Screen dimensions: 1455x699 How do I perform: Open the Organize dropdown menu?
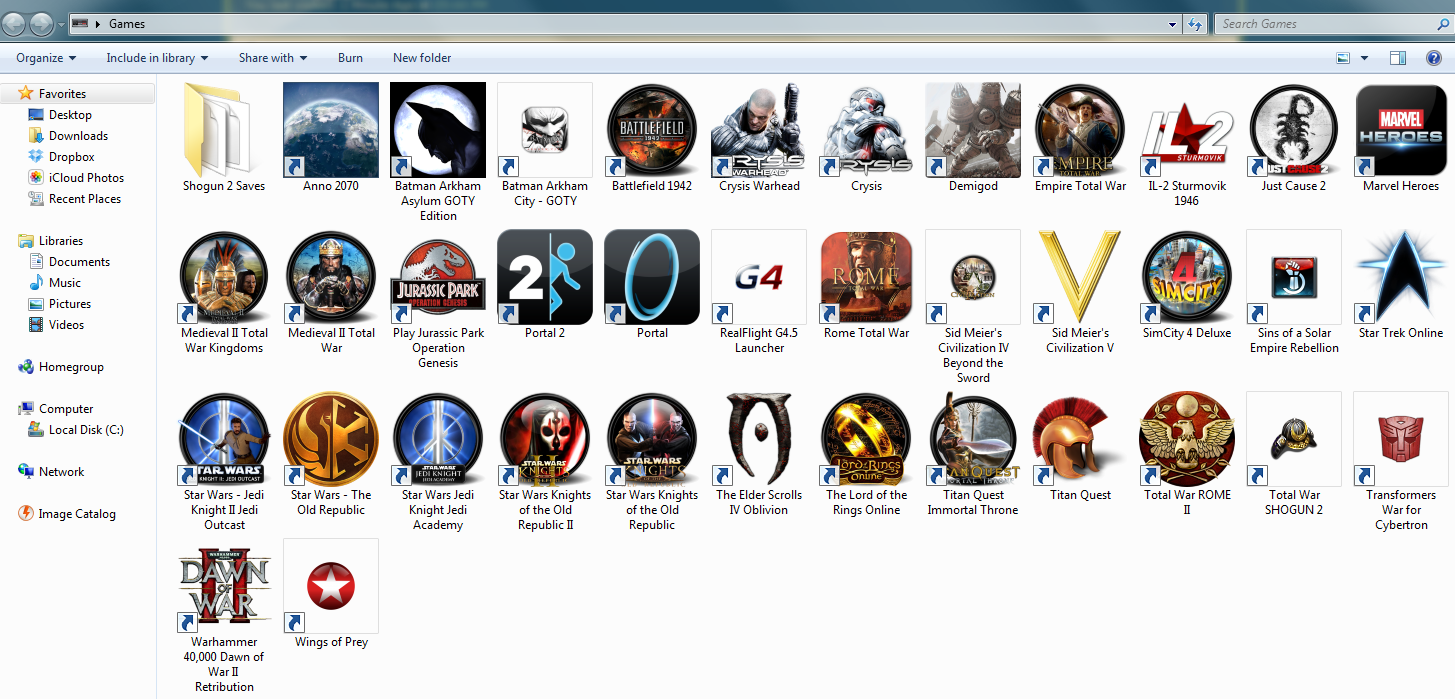[46, 58]
